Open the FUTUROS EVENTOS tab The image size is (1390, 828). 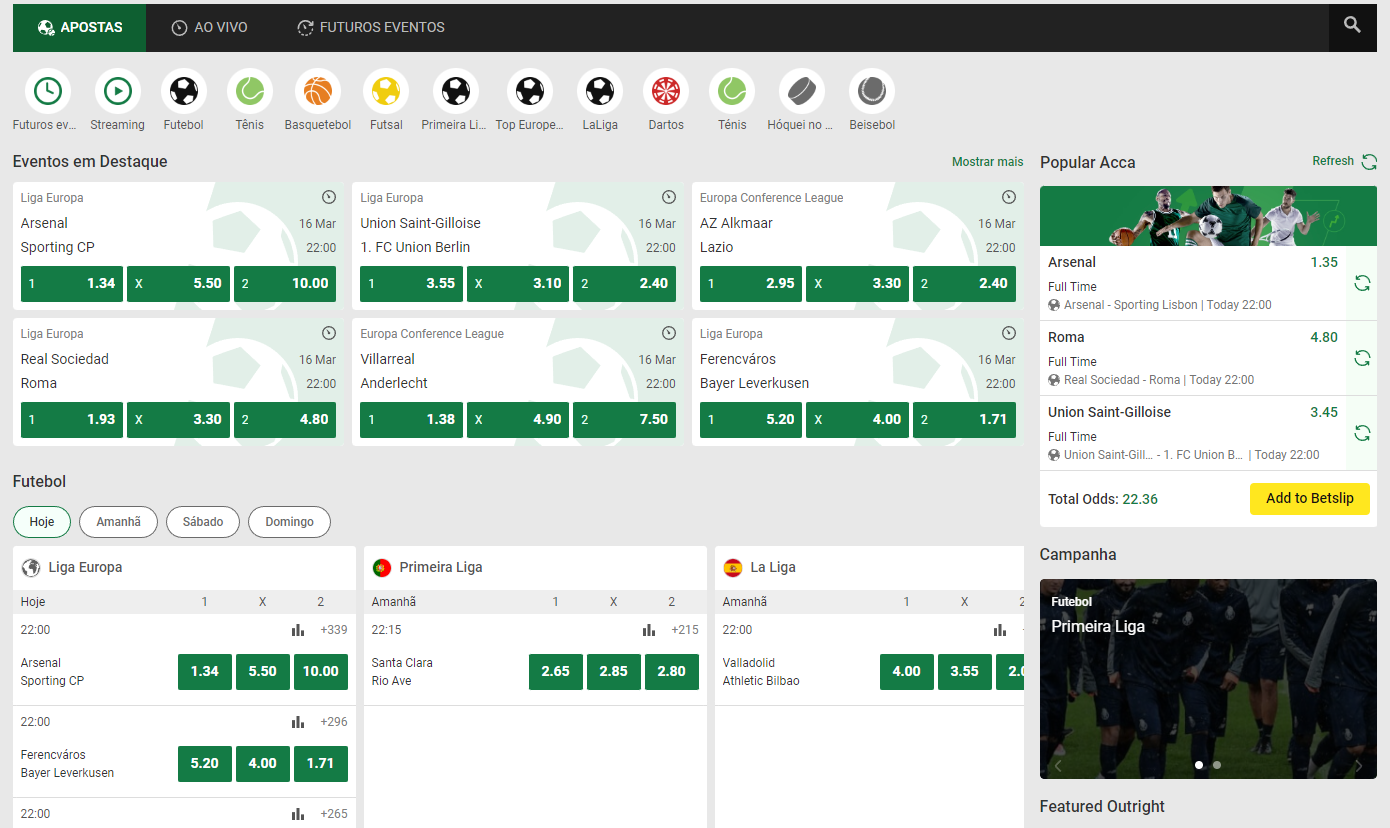370,27
